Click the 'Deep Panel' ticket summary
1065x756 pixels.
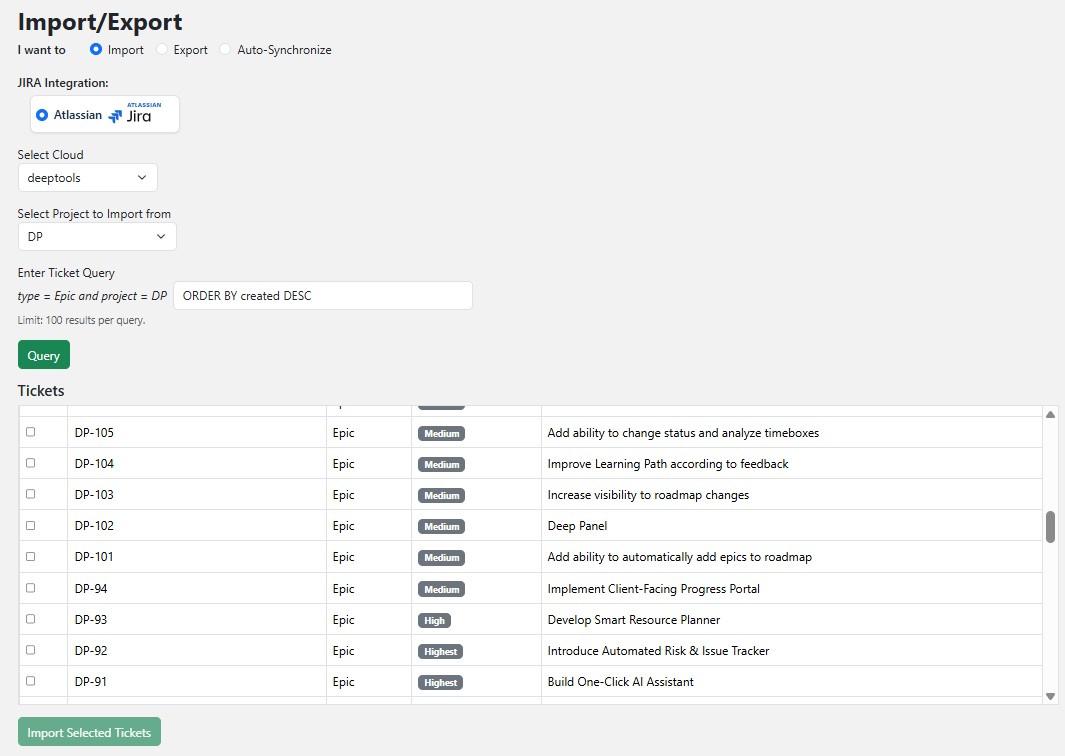(x=577, y=526)
